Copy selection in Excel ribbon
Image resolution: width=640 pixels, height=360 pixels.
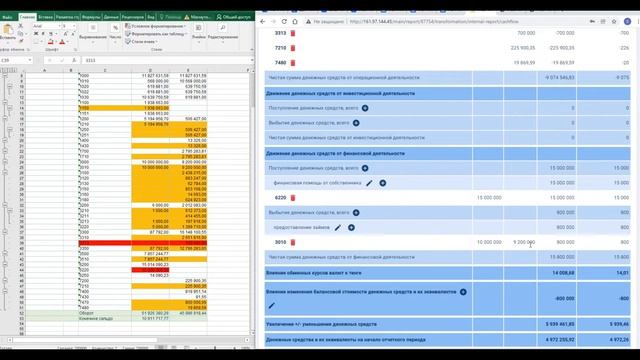21,33
